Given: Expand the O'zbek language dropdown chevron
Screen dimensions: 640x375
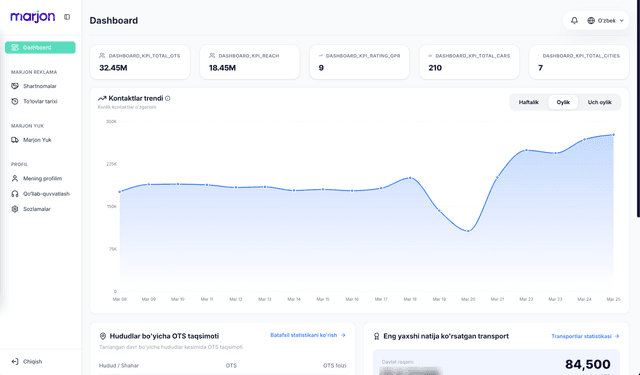Looking at the screenshot, I should [x=622, y=20].
